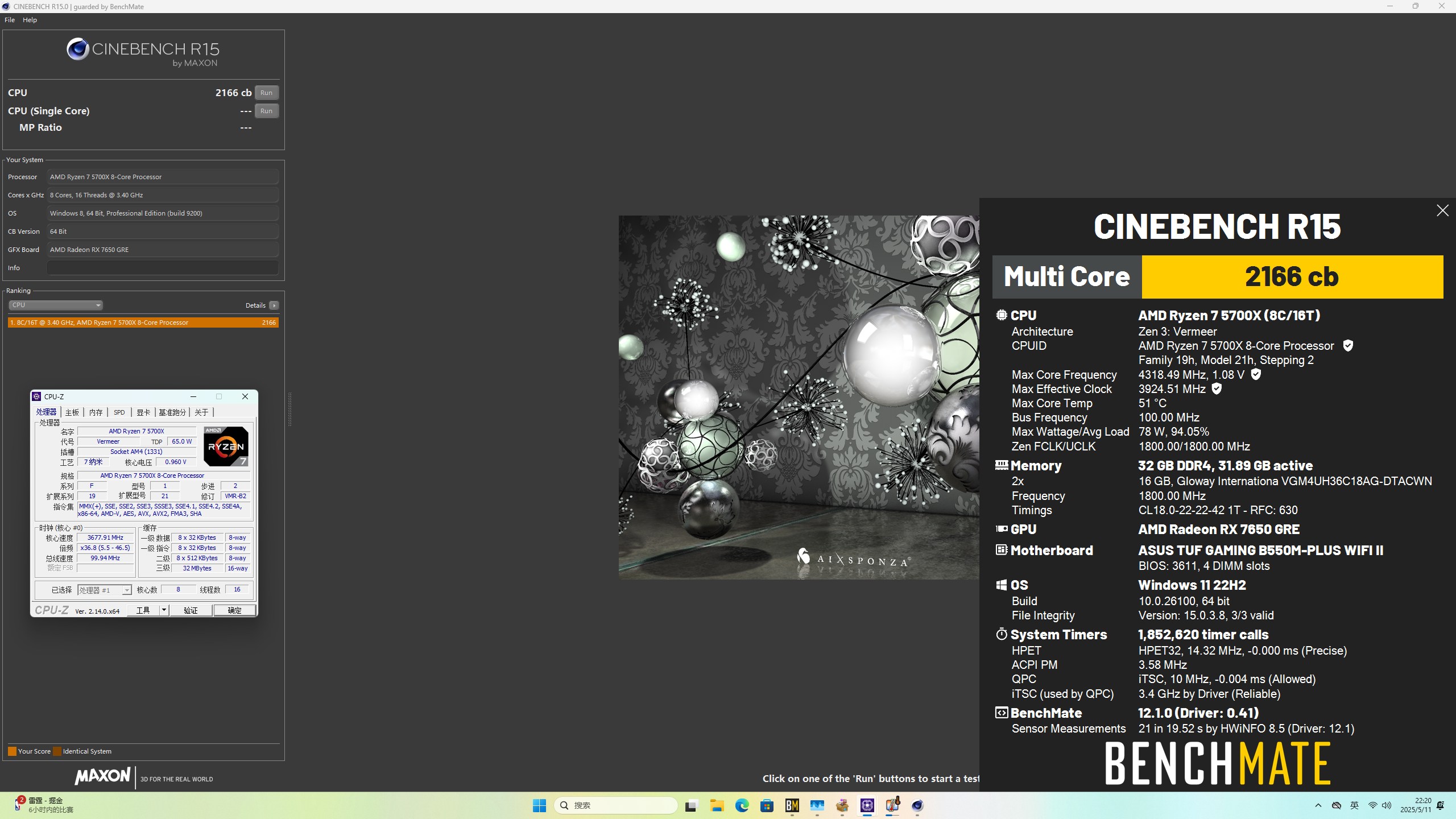The height and width of the screenshot is (819, 1456).
Task: Click the 工具 button in CPU-Z
Action: coord(143,610)
